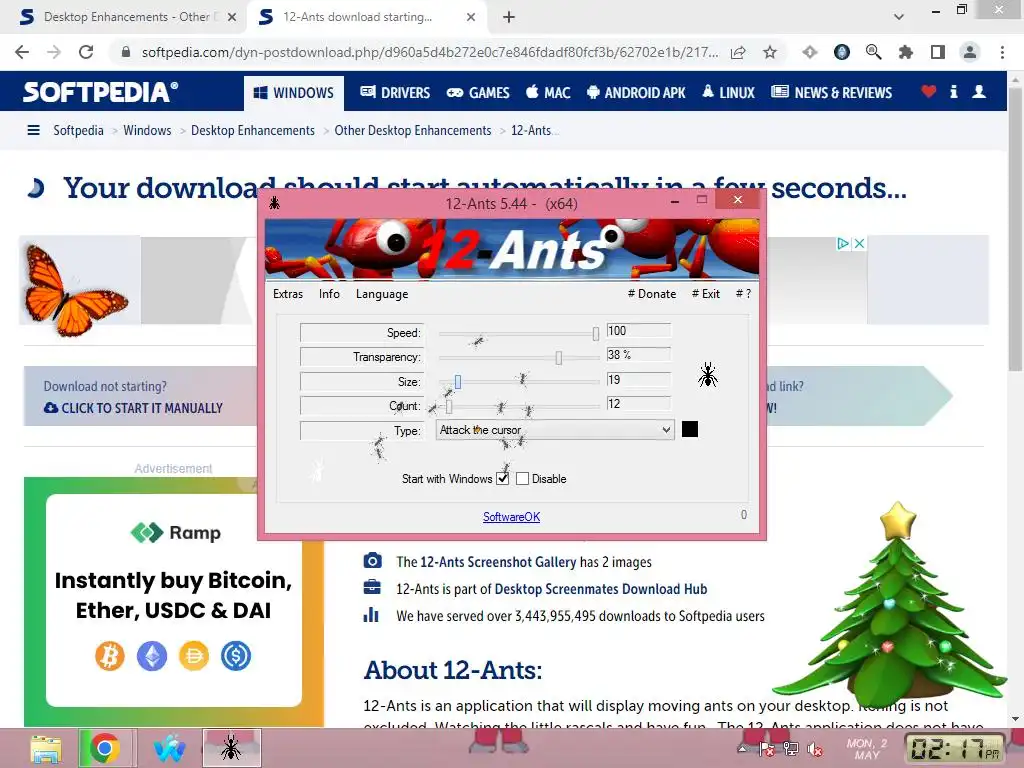Open the ANDROID APK section
Image resolution: width=1024 pixels, height=768 pixels.
636,93
